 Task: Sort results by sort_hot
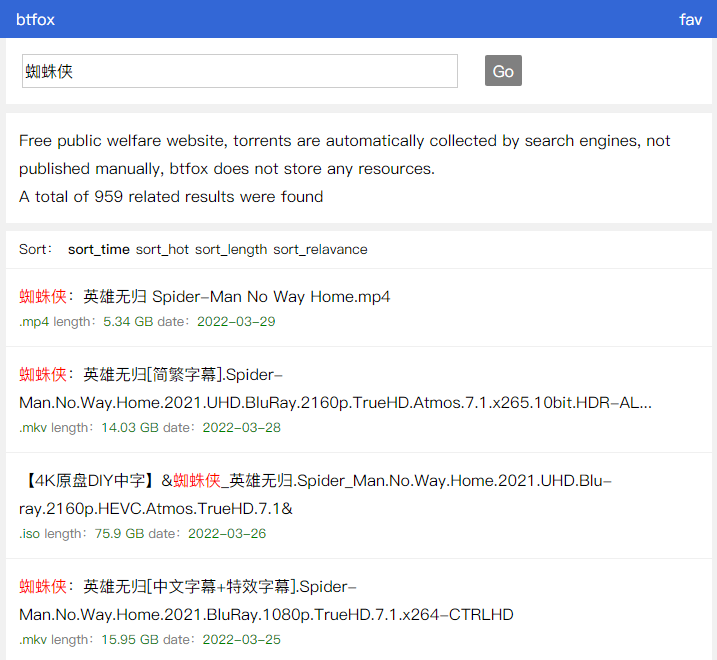tap(162, 249)
